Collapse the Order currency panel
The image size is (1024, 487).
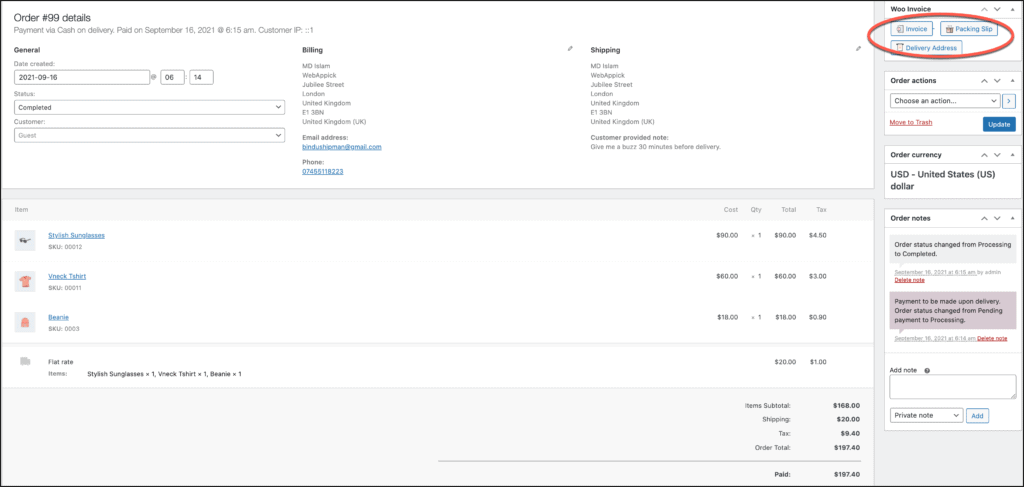1012,155
